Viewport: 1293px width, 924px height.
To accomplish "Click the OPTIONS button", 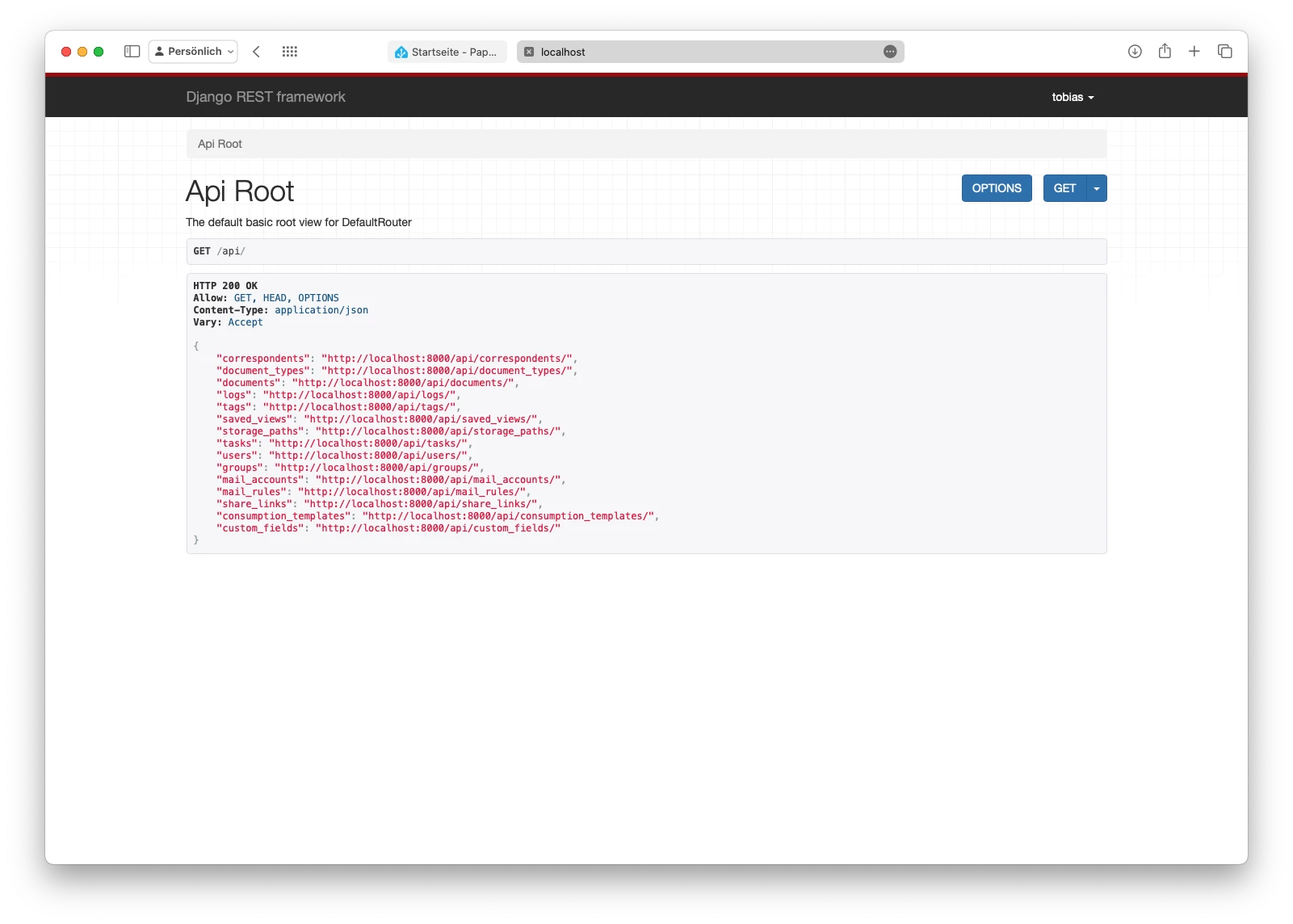I will click(x=996, y=188).
